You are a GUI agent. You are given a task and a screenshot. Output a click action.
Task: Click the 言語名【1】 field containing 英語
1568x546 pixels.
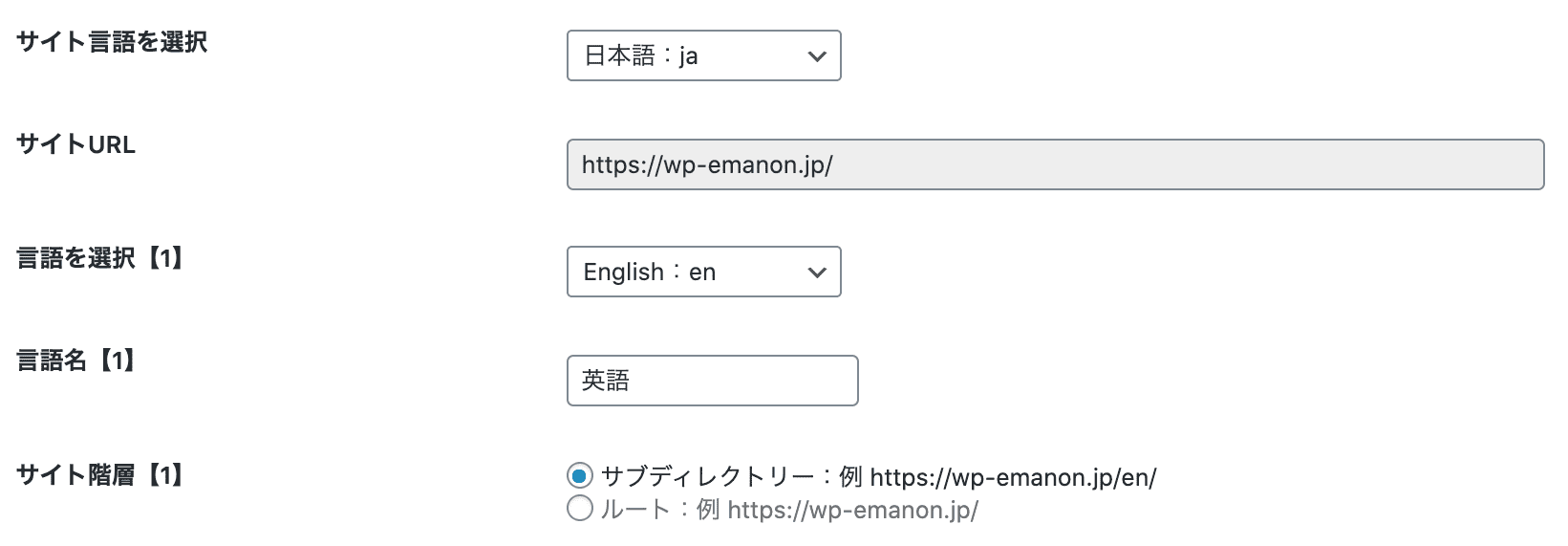pyautogui.click(x=712, y=381)
